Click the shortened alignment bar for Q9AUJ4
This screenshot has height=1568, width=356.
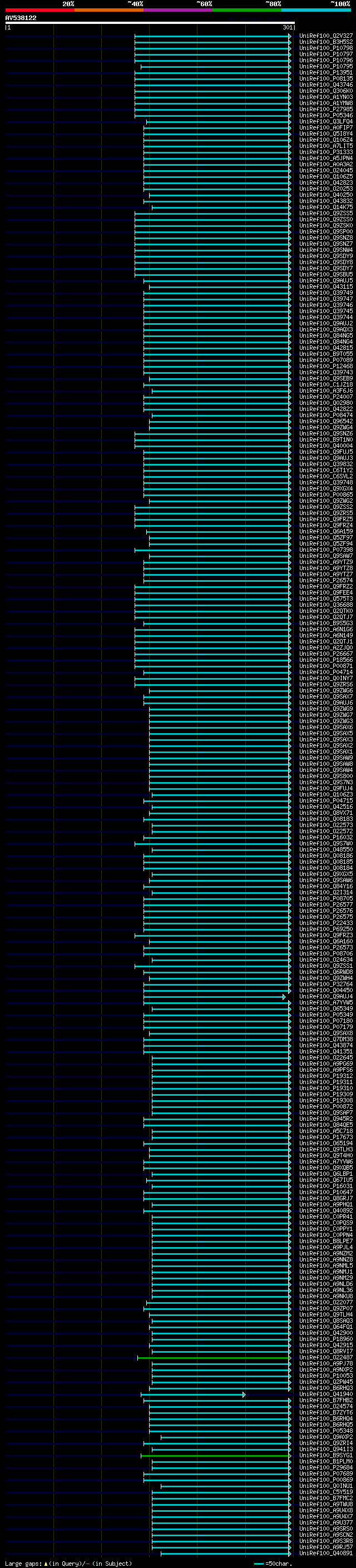tap(214, 996)
